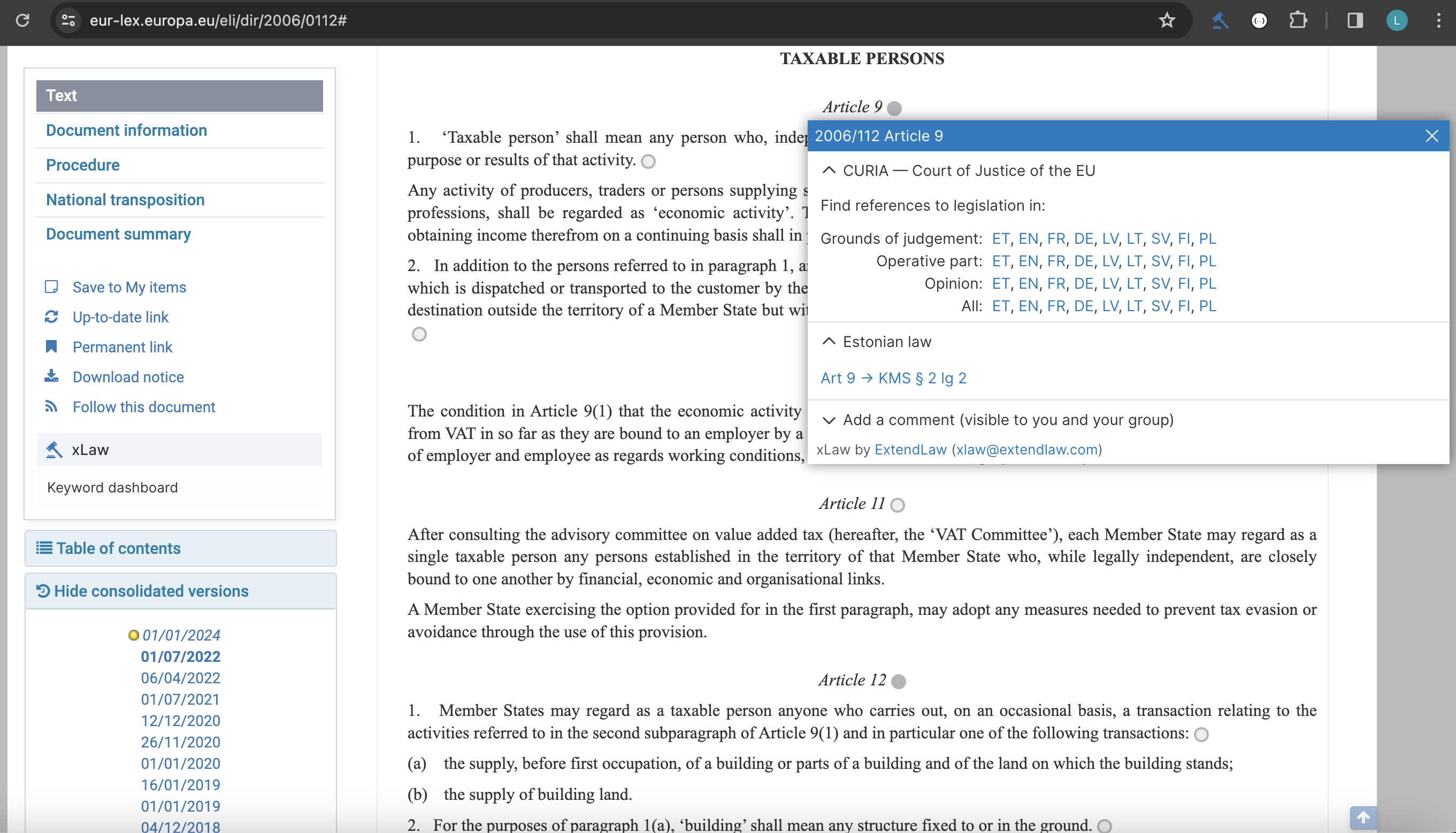The image size is (1456, 833).
Task: Toggle the circle marker beside Article 12
Action: click(899, 681)
